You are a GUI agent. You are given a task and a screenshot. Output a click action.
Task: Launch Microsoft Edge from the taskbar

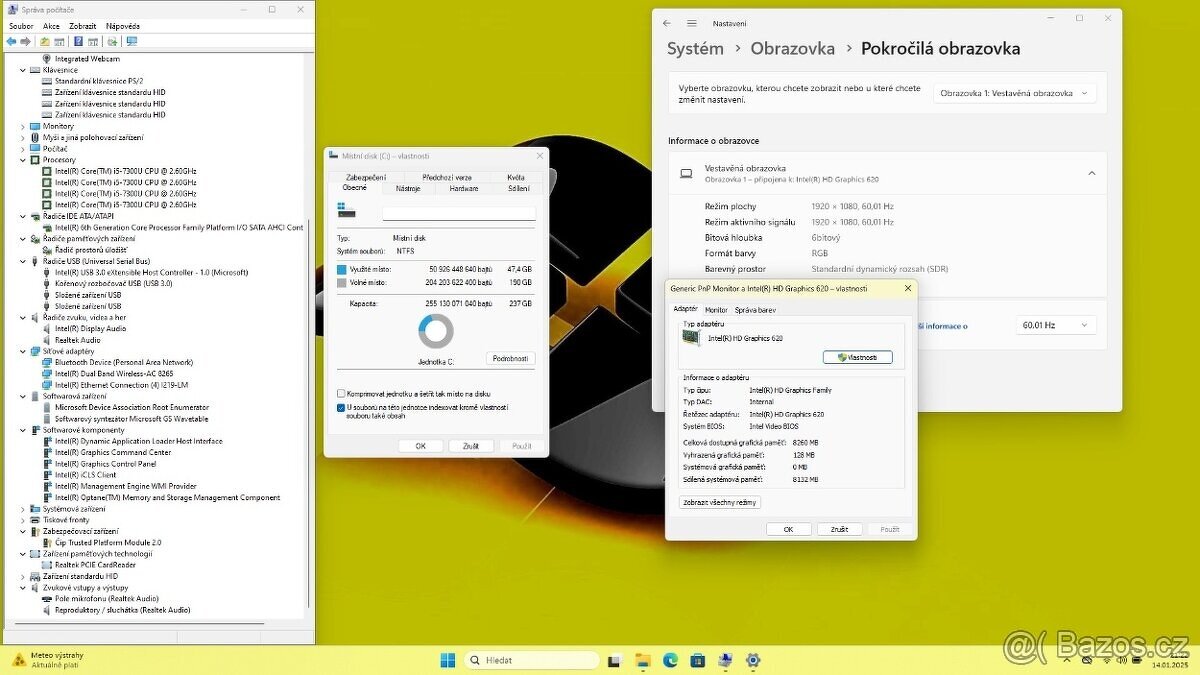(670, 660)
